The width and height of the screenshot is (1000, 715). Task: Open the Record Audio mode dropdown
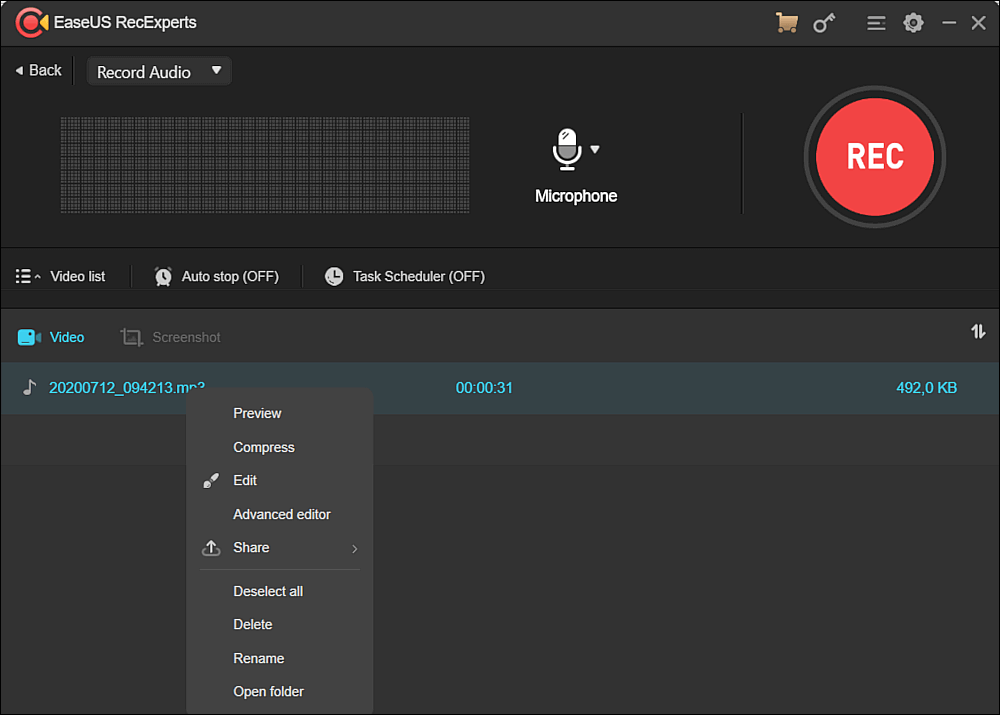tap(158, 71)
